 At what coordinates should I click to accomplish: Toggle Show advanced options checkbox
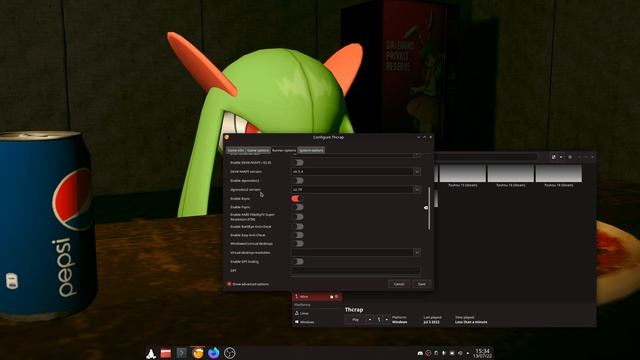click(229, 284)
